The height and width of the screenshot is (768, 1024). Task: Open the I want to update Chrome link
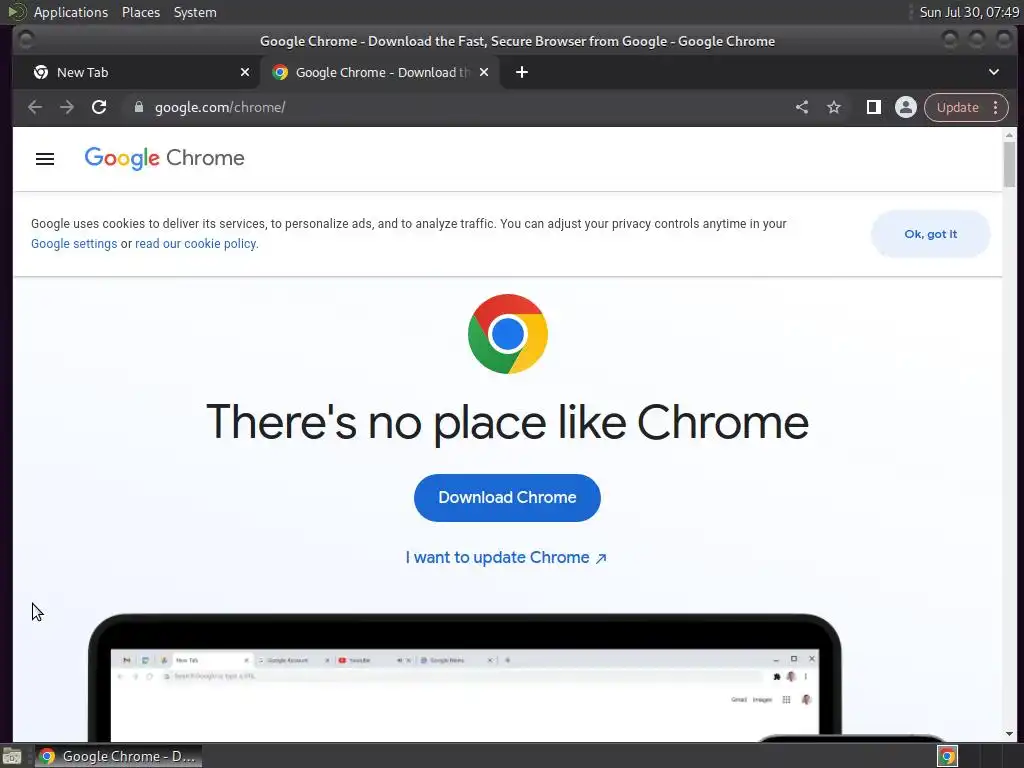tap(506, 558)
